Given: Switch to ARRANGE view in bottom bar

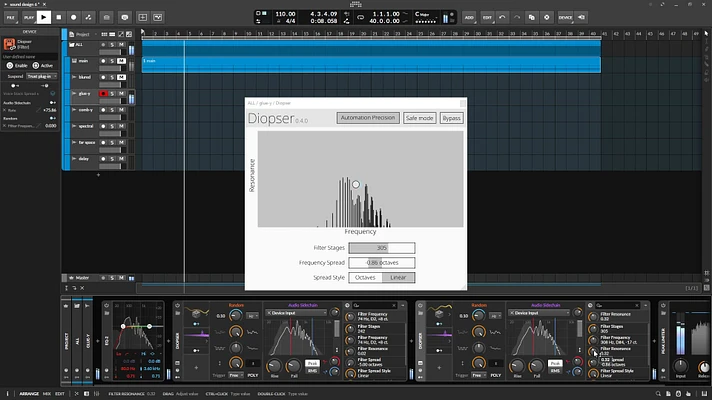Looking at the screenshot, I should click(x=29, y=394).
